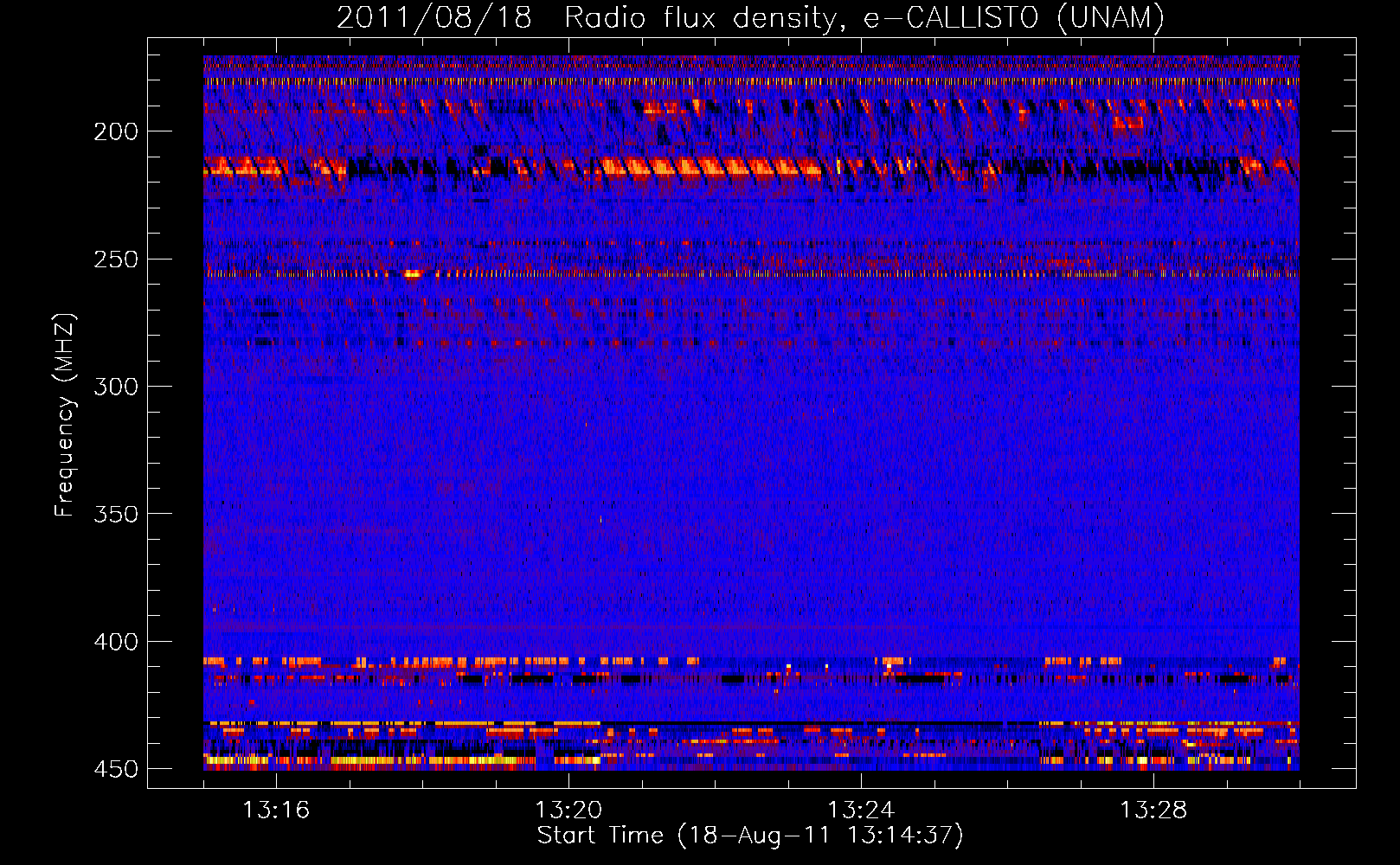The image size is (1400, 865).
Task: Click the 200 frequency tick label
Action: click(116, 131)
